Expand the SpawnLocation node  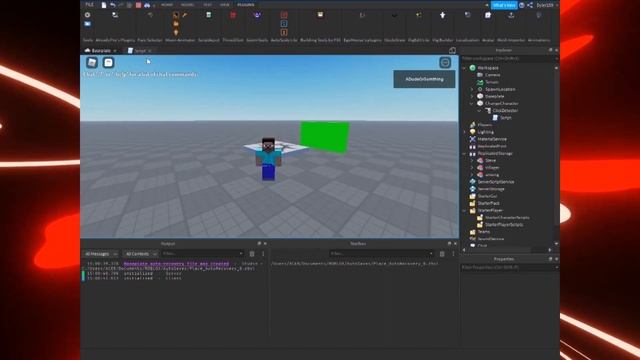click(x=472, y=89)
